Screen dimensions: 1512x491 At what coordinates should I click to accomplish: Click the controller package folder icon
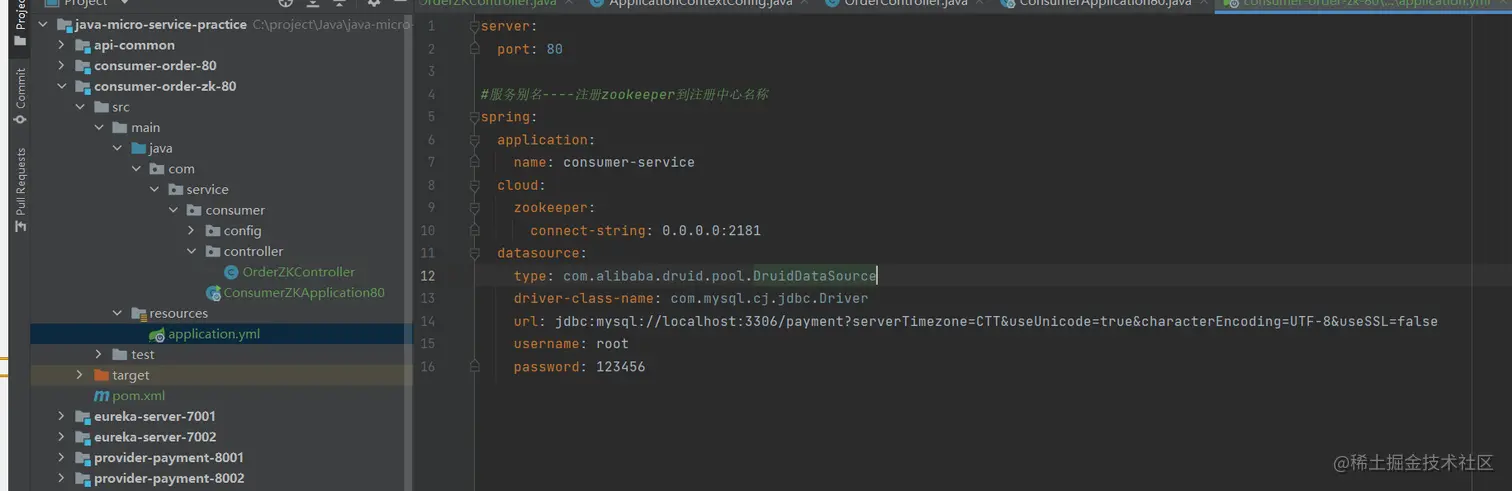213,251
